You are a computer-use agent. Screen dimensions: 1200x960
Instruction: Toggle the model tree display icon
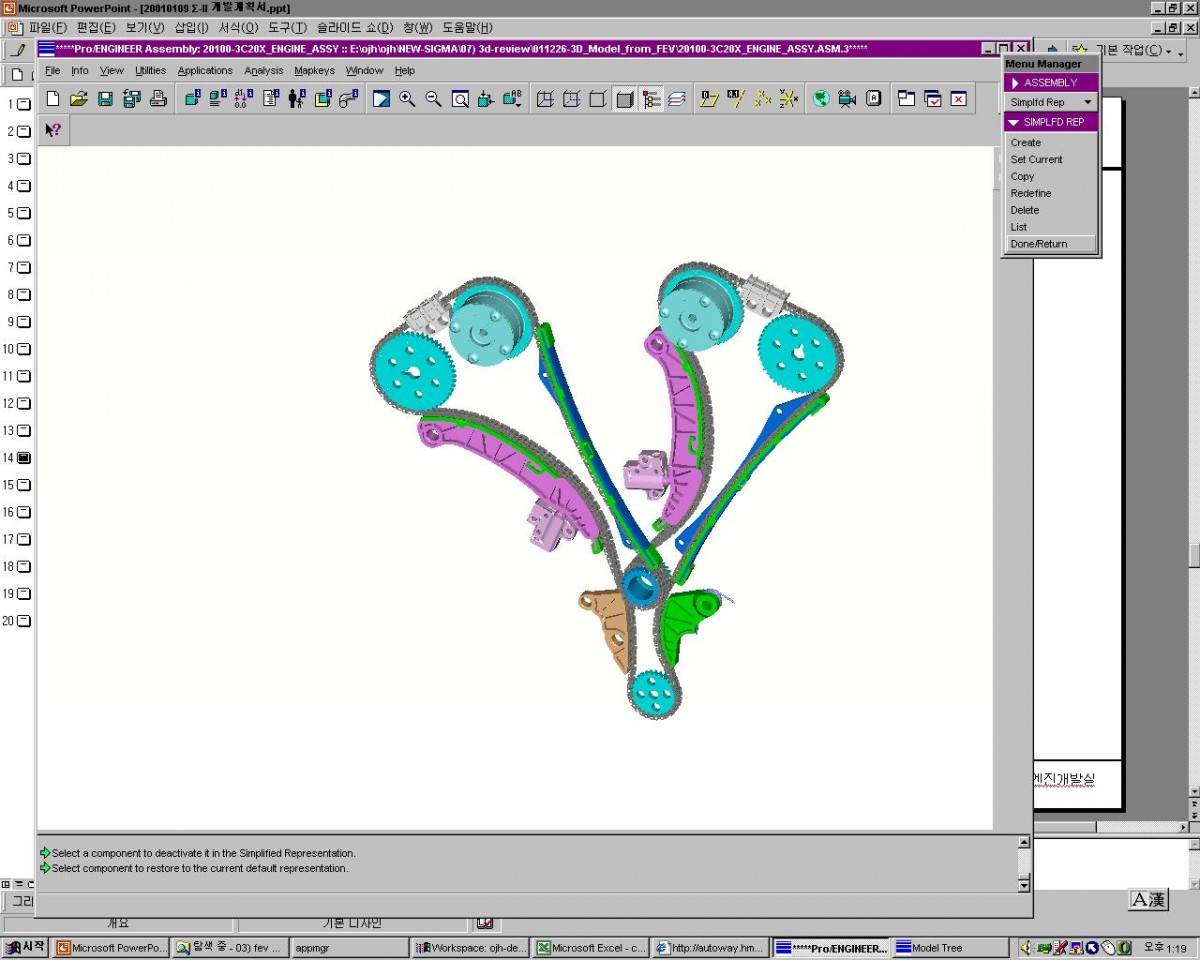click(x=651, y=98)
